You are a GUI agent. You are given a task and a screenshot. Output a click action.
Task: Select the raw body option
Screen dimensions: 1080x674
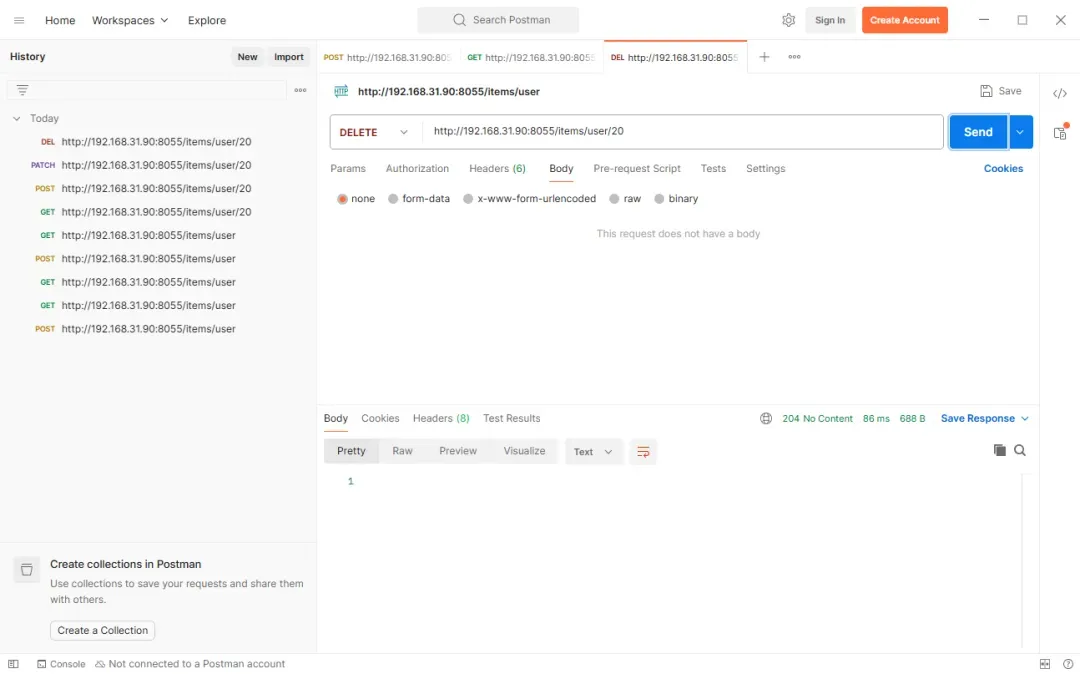click(x=625, y=199)
